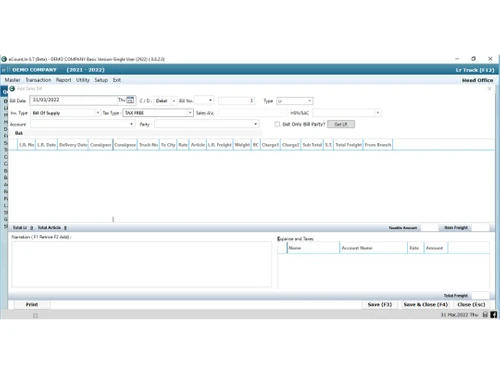This screenshot has height=375, width=500.
Task: Click inside the Narration text area
Action: tap(142, 264)
